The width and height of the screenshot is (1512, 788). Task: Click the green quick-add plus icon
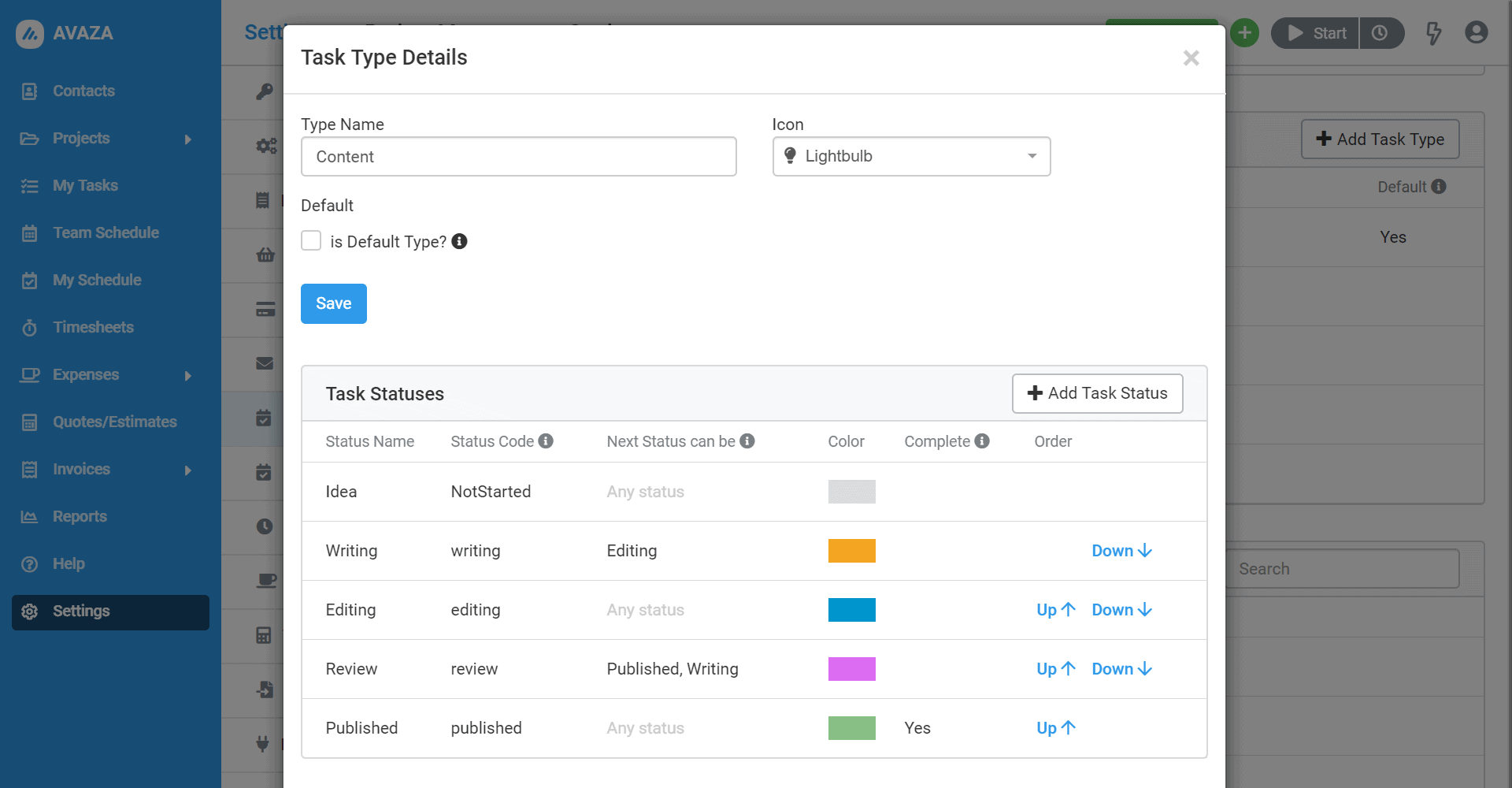tap(1244, 32)
